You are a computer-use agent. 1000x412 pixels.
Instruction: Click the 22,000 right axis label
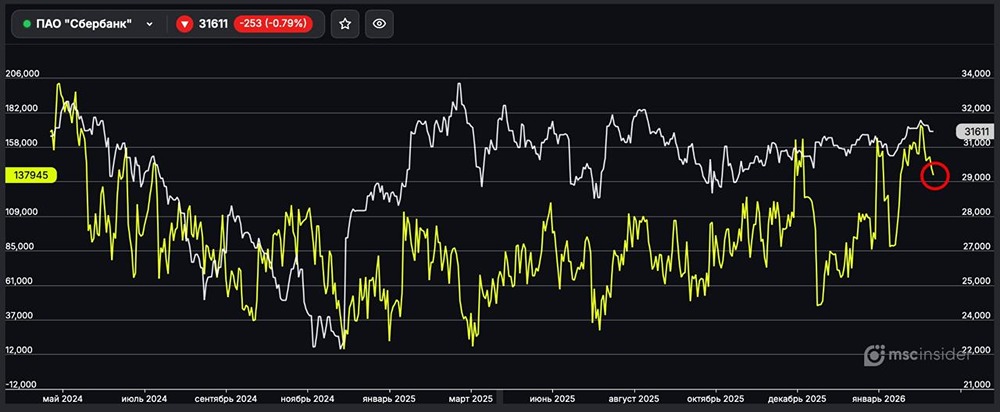(x=976, y=351)
